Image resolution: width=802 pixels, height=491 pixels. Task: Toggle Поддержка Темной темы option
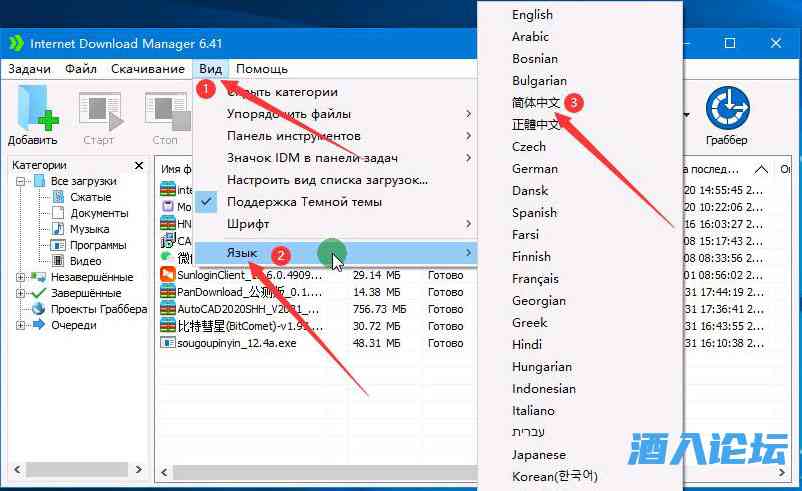[335, 202]
